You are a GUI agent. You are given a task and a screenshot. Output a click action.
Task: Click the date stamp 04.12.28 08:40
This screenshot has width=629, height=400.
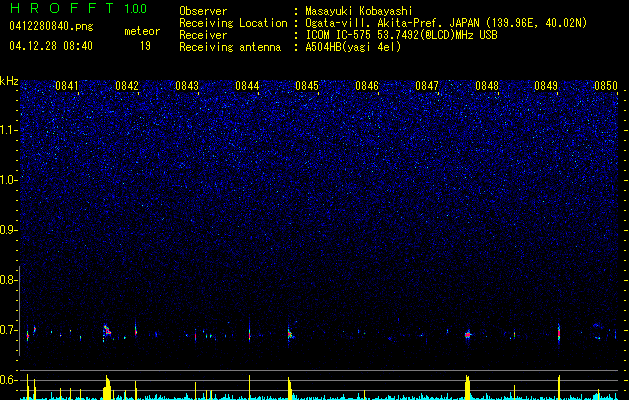pyautogui.click(x=51, y=46)
